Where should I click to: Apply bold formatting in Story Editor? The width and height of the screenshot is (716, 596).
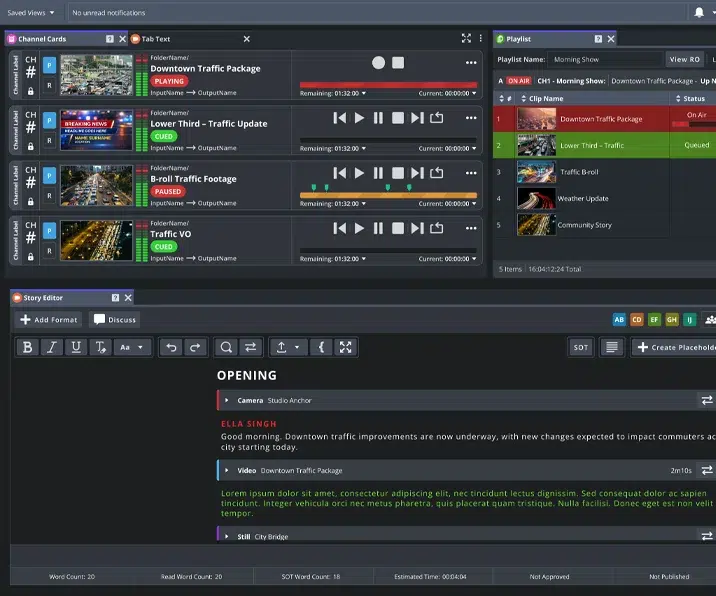coord(28,347)
